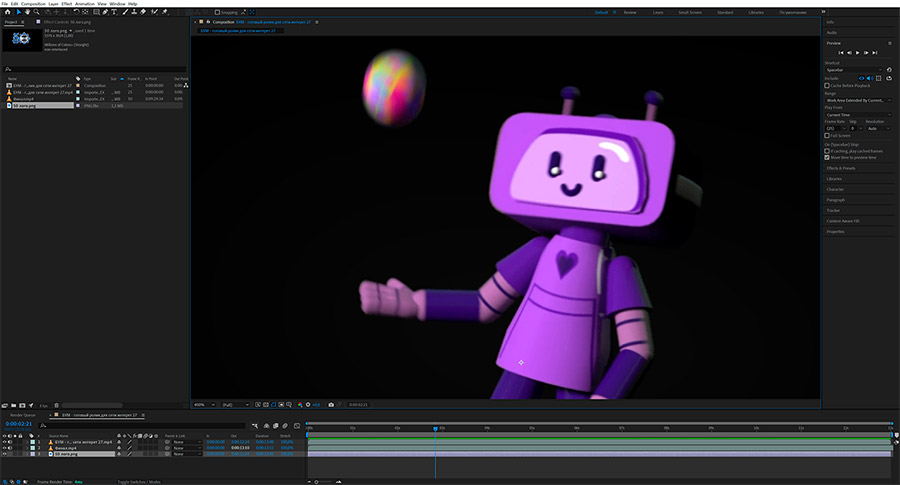Select the Home icon in the toolbar
This screenshot has height=485, width=900.
[x=6, y=12]
